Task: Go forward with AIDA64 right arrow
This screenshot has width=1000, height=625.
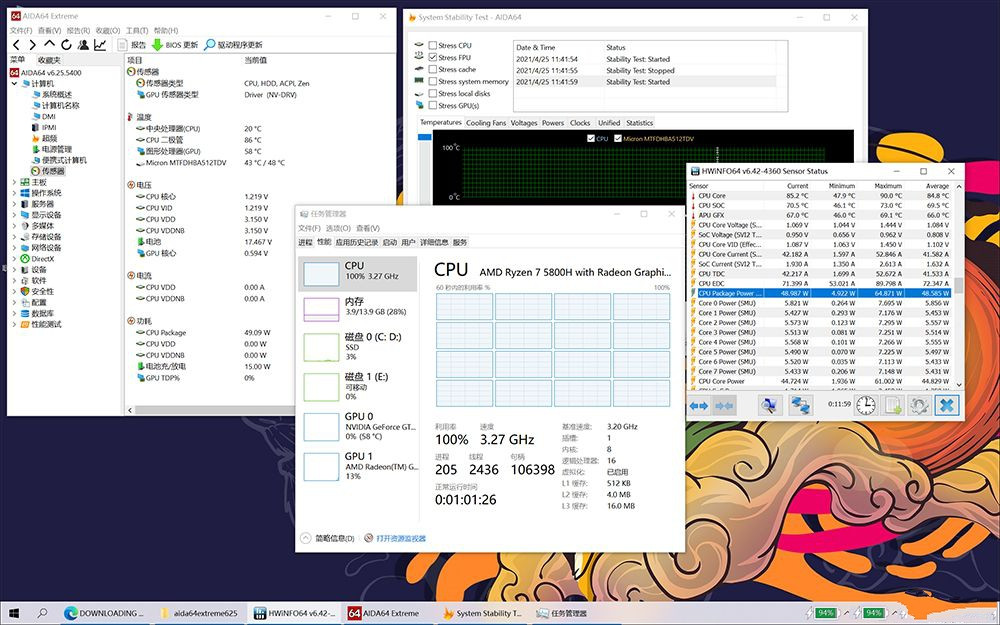Action: pyautogui.click(x=32, y=45)
